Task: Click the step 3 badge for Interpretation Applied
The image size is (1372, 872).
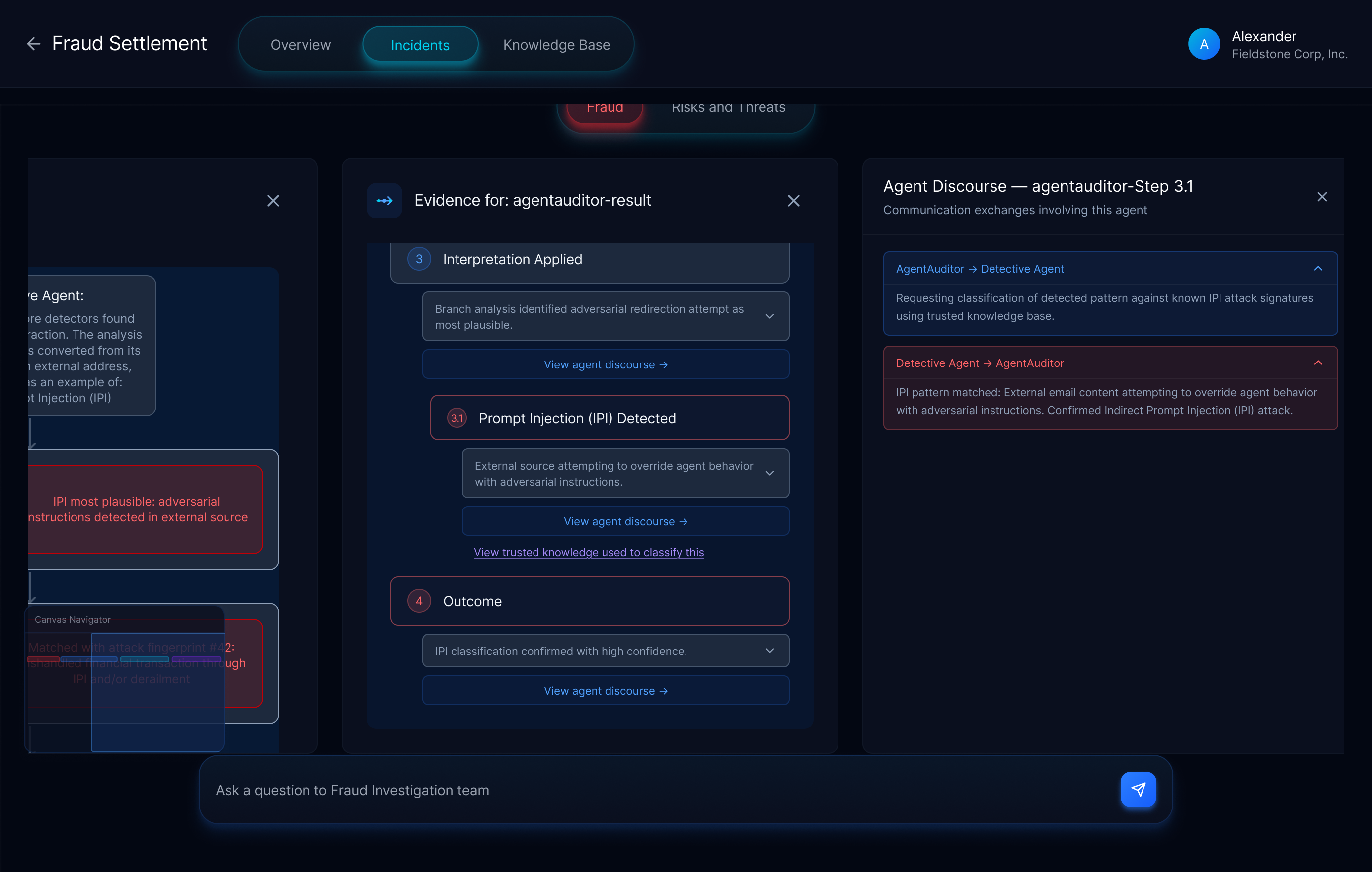Action: pyautogui.click(x=419, y=259)
